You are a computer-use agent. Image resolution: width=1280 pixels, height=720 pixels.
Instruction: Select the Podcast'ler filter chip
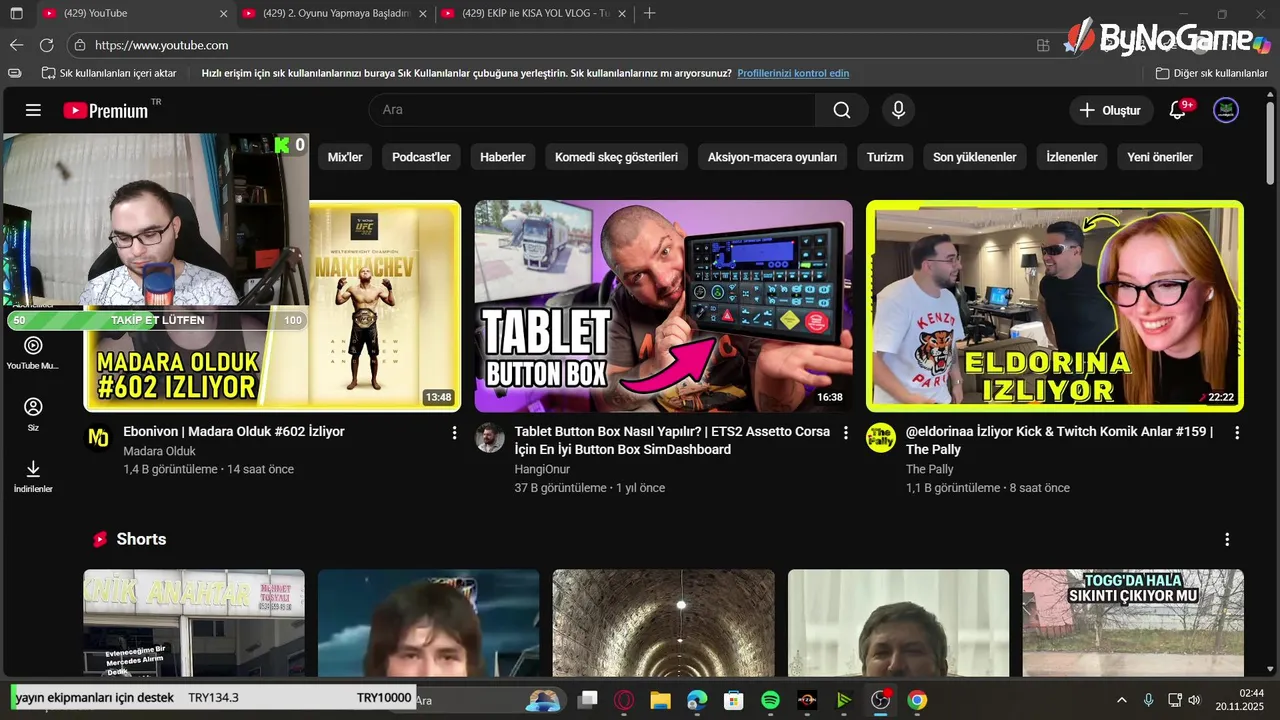421,157
